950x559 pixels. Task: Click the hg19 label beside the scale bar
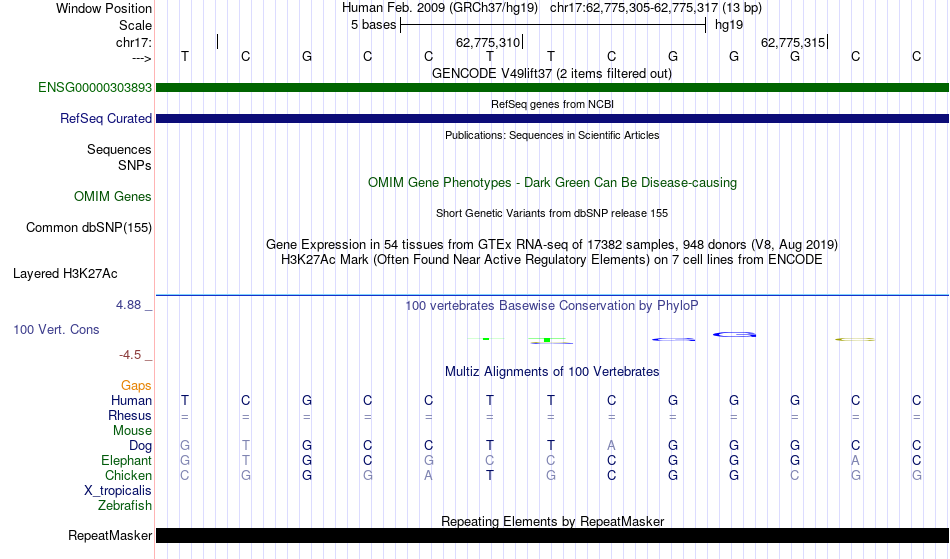[729, 25]
